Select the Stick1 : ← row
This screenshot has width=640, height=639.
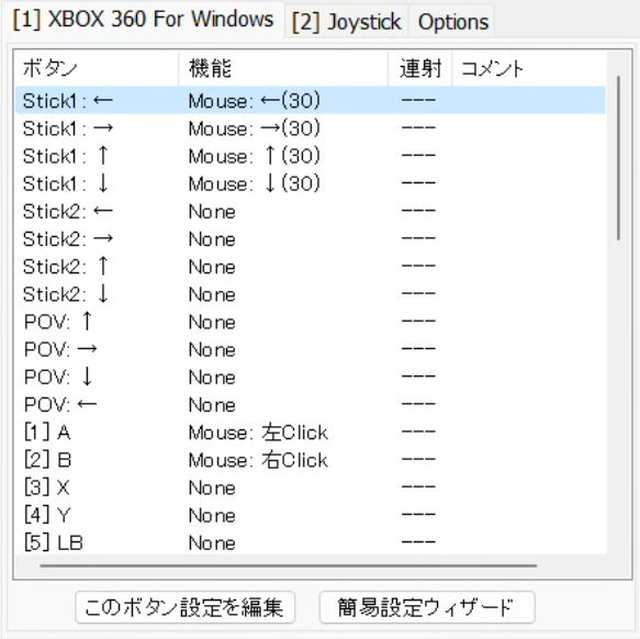310,100
